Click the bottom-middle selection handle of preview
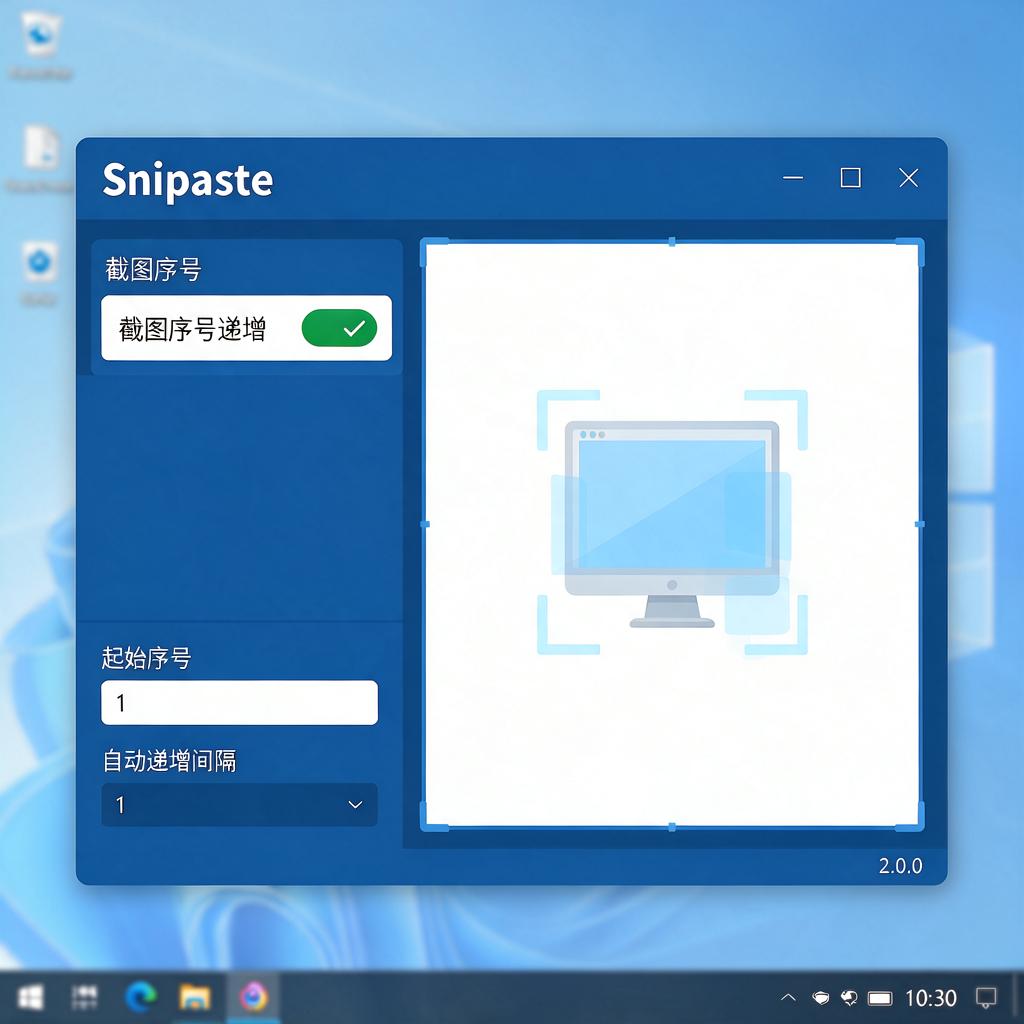Image resolution: width=1024 pixels, height=1024 pixels. pos(672,827)
